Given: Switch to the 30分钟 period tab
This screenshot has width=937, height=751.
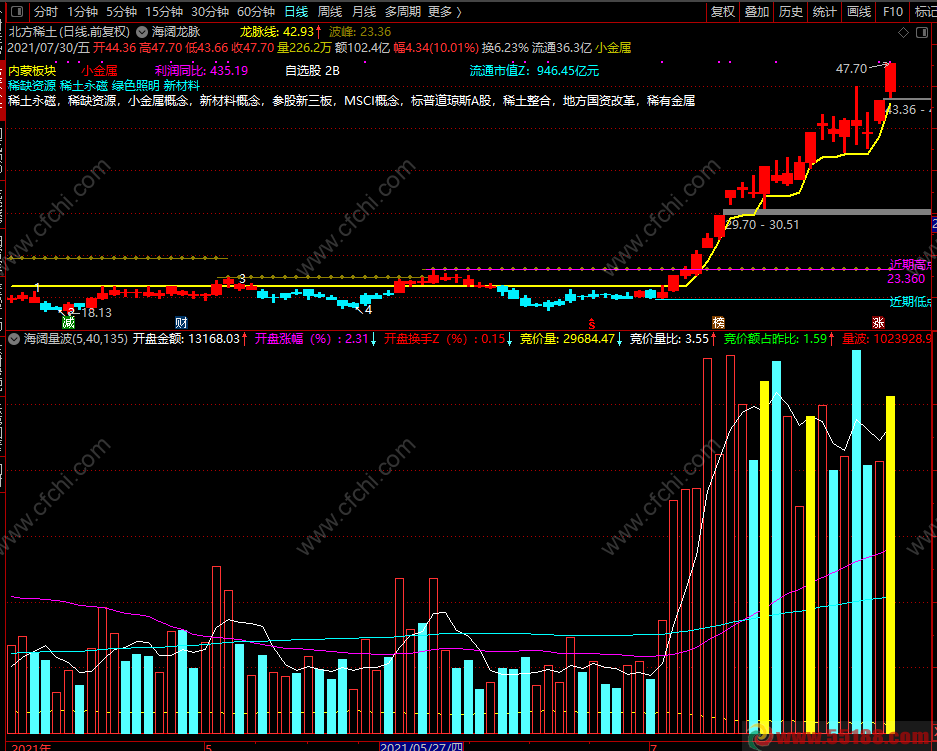Looking at the screenshot, I should (x=210, y=11).
